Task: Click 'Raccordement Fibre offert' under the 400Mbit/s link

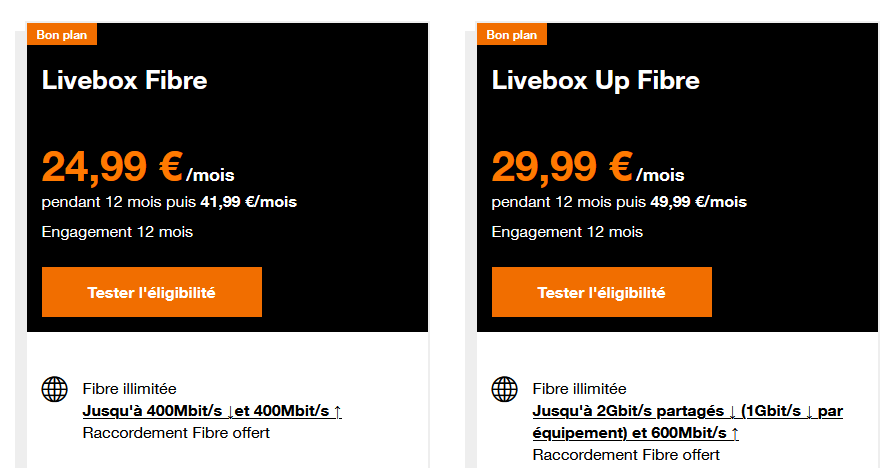Action: click(176, 433)
